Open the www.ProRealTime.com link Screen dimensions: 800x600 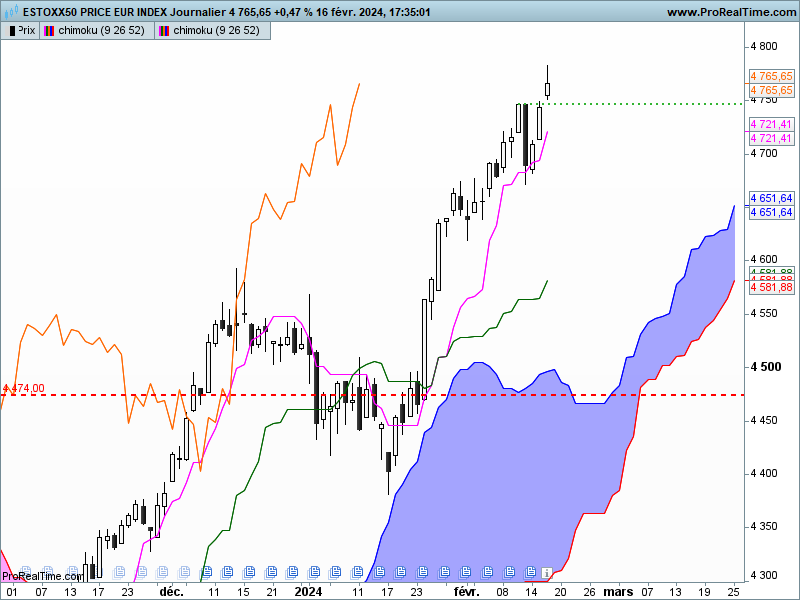pyautogui.click(x=733, y=12)
